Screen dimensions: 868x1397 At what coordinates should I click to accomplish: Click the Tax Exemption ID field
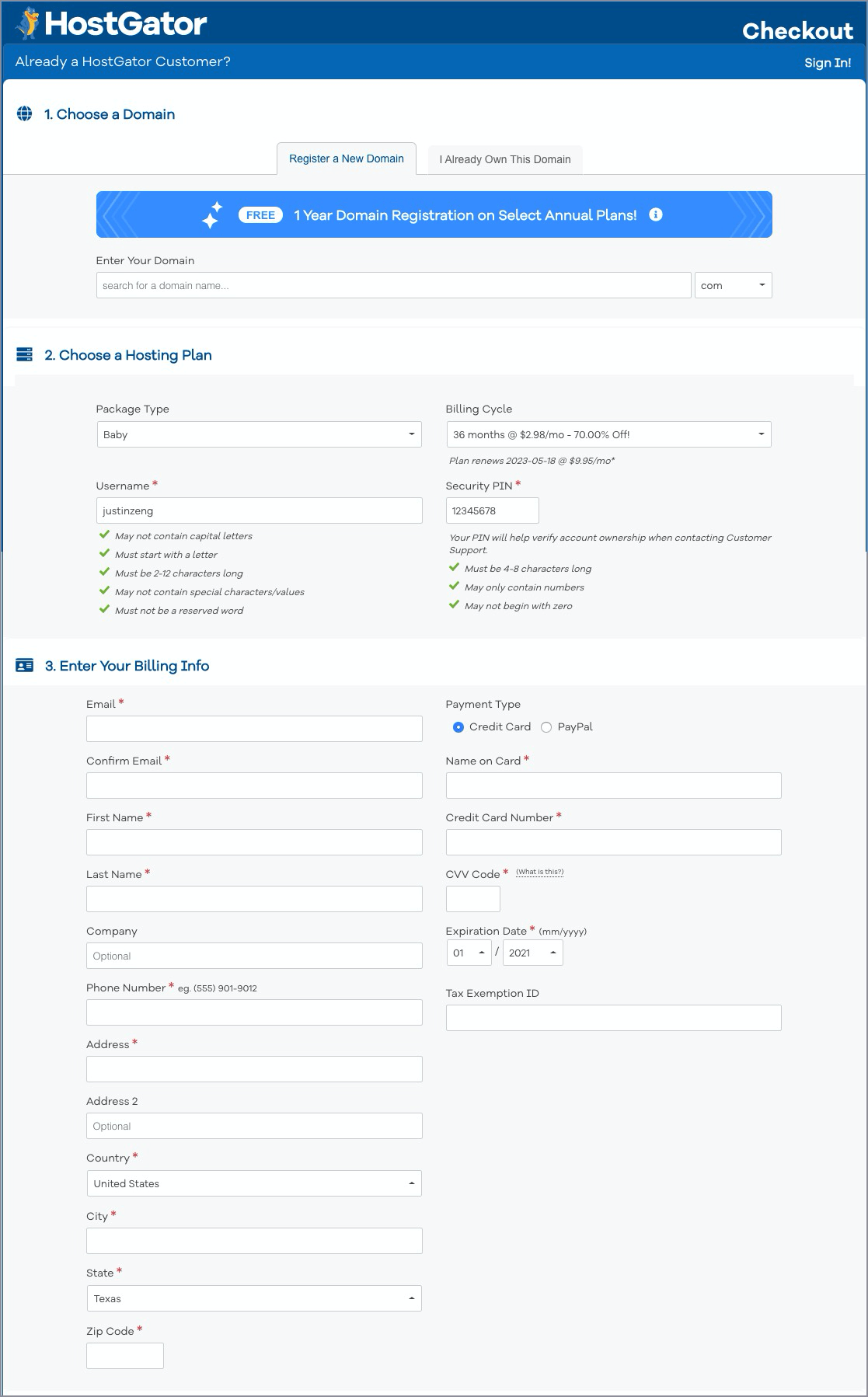(614, 1018)
